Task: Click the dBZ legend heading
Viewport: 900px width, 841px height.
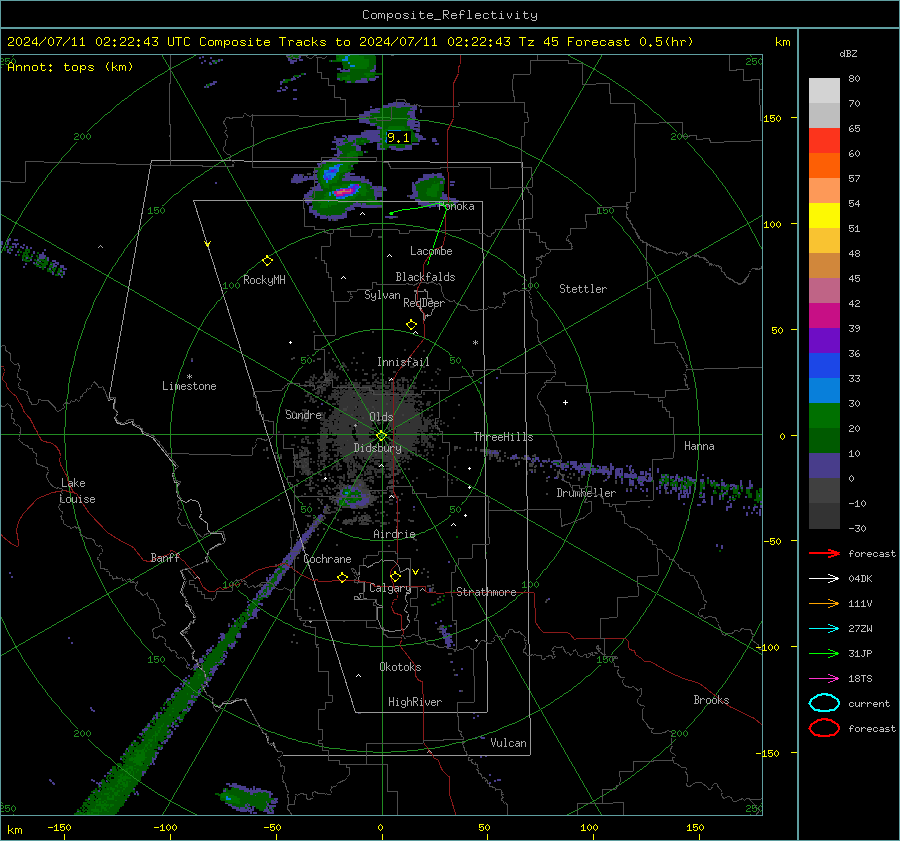Action: [x=848, y=53]
